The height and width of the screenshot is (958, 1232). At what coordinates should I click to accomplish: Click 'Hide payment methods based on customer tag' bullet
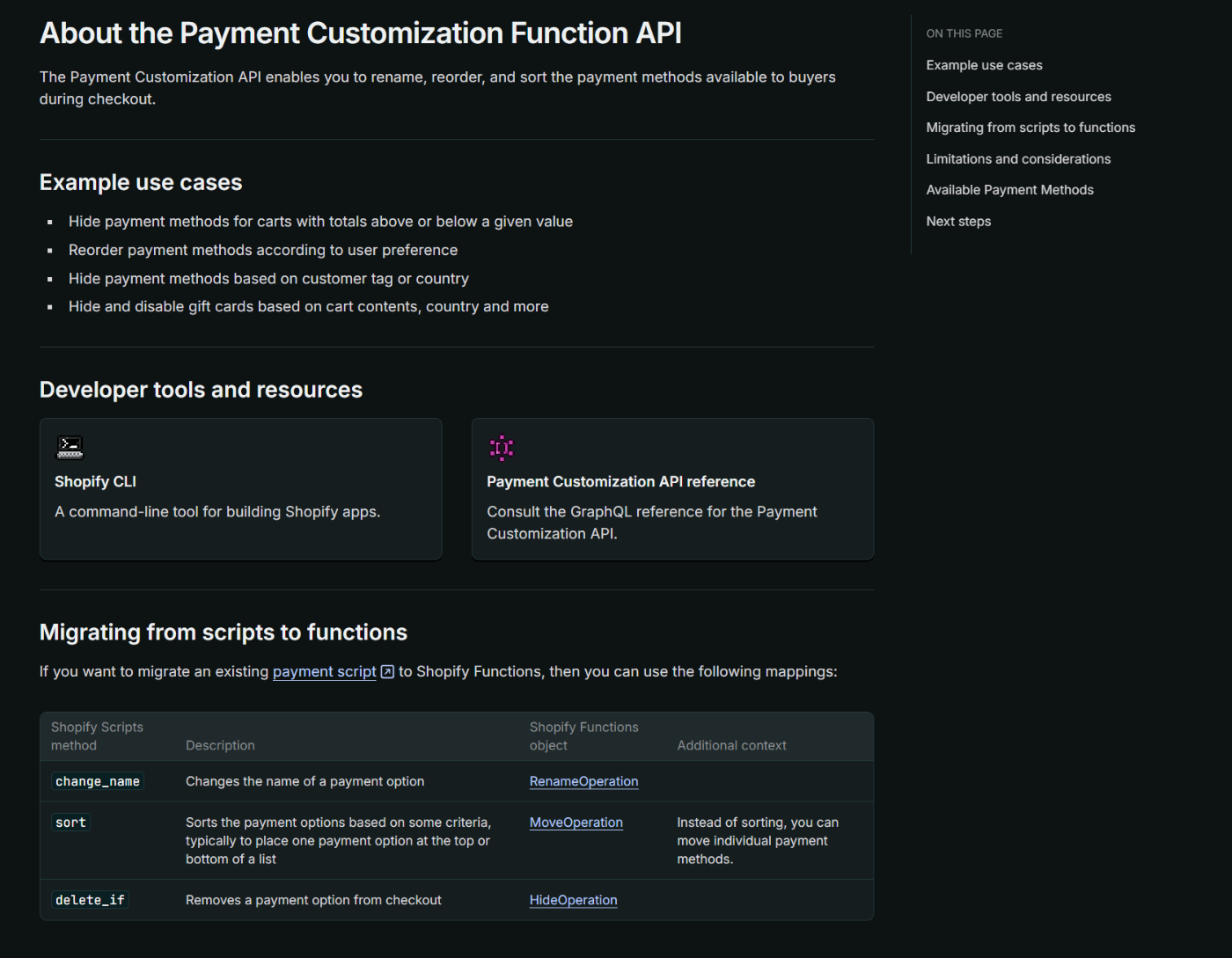coord(268,279)
